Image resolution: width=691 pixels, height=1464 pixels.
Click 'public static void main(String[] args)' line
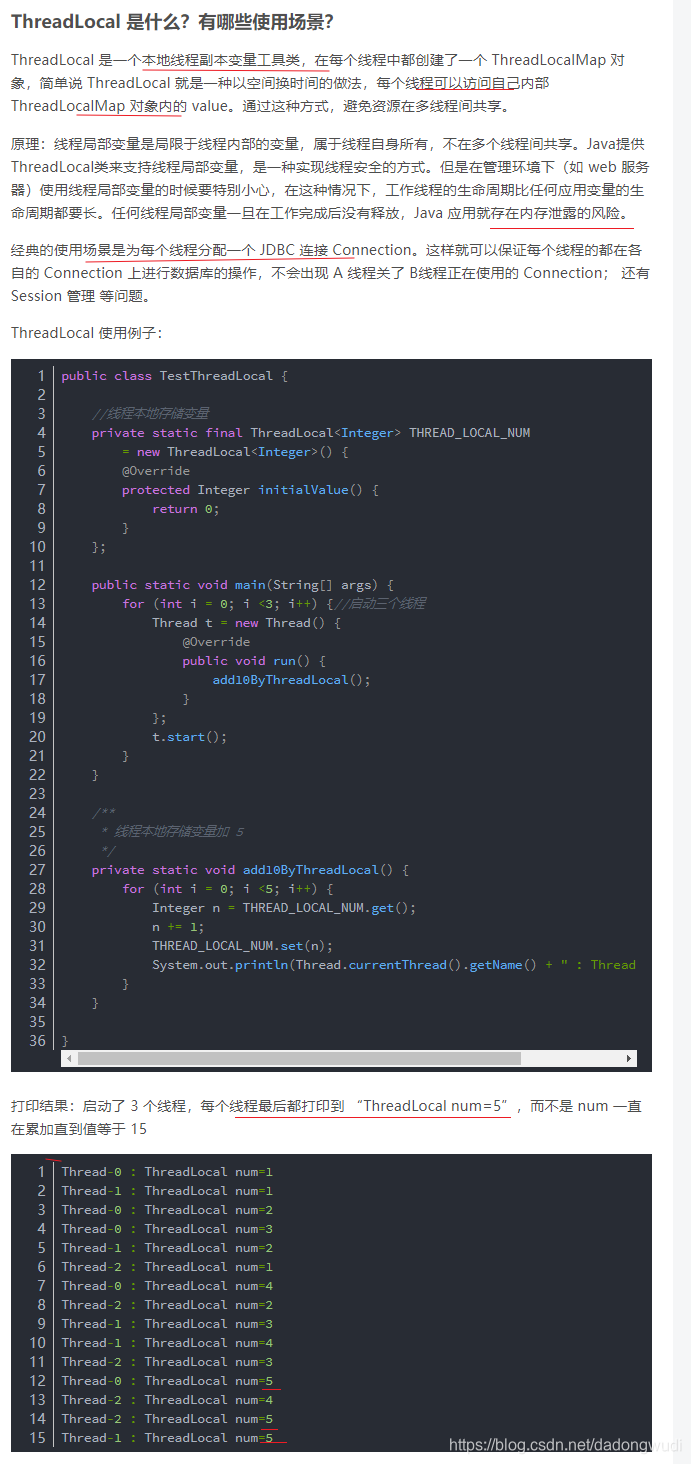243,585
